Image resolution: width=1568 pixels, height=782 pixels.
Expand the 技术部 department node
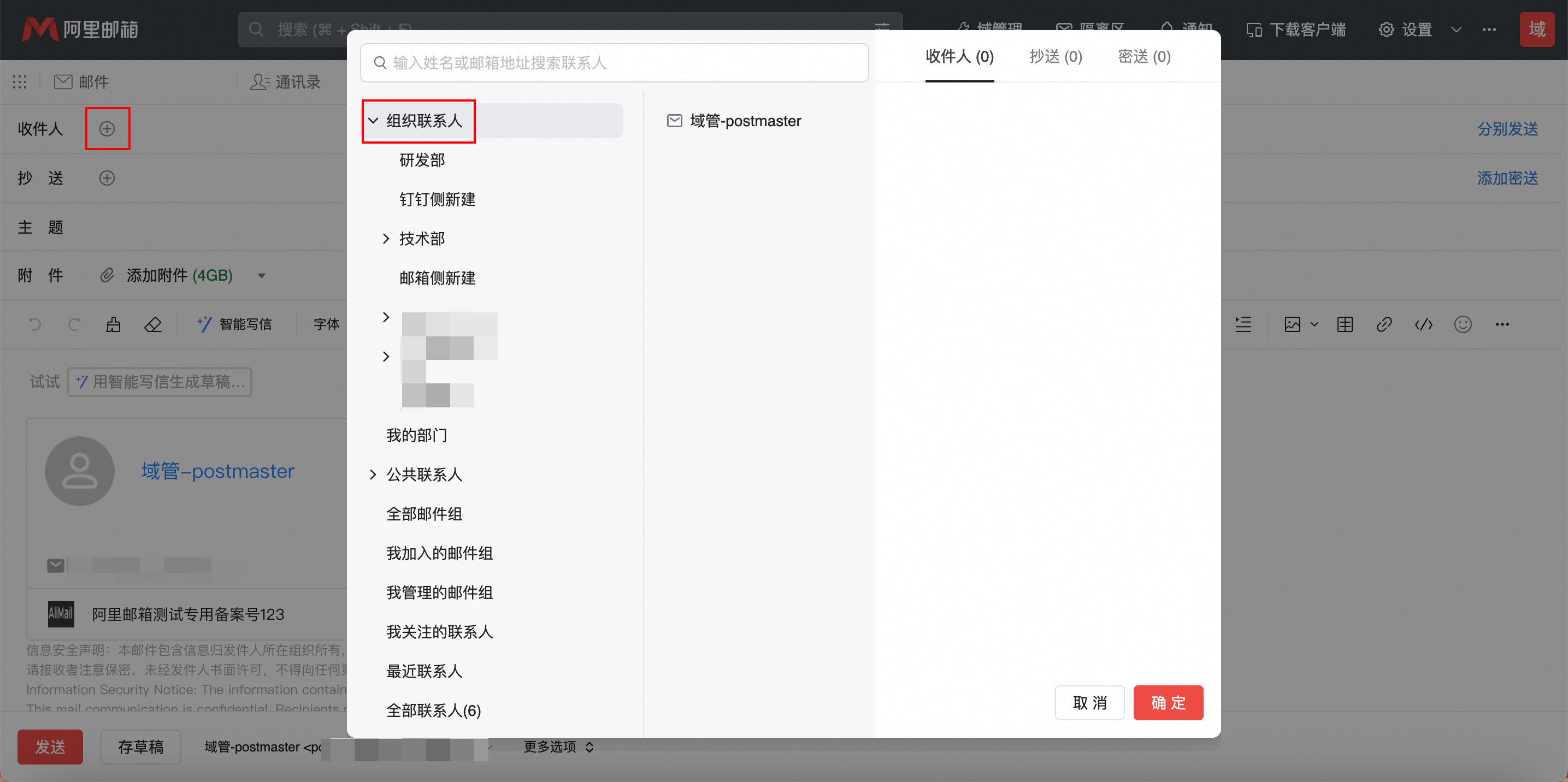[385, 239]
